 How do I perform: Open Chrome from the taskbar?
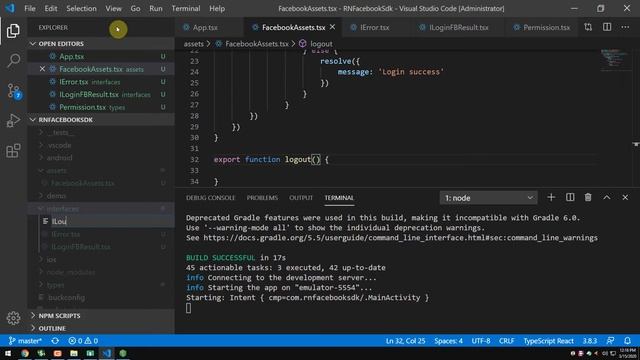[25, 353]
